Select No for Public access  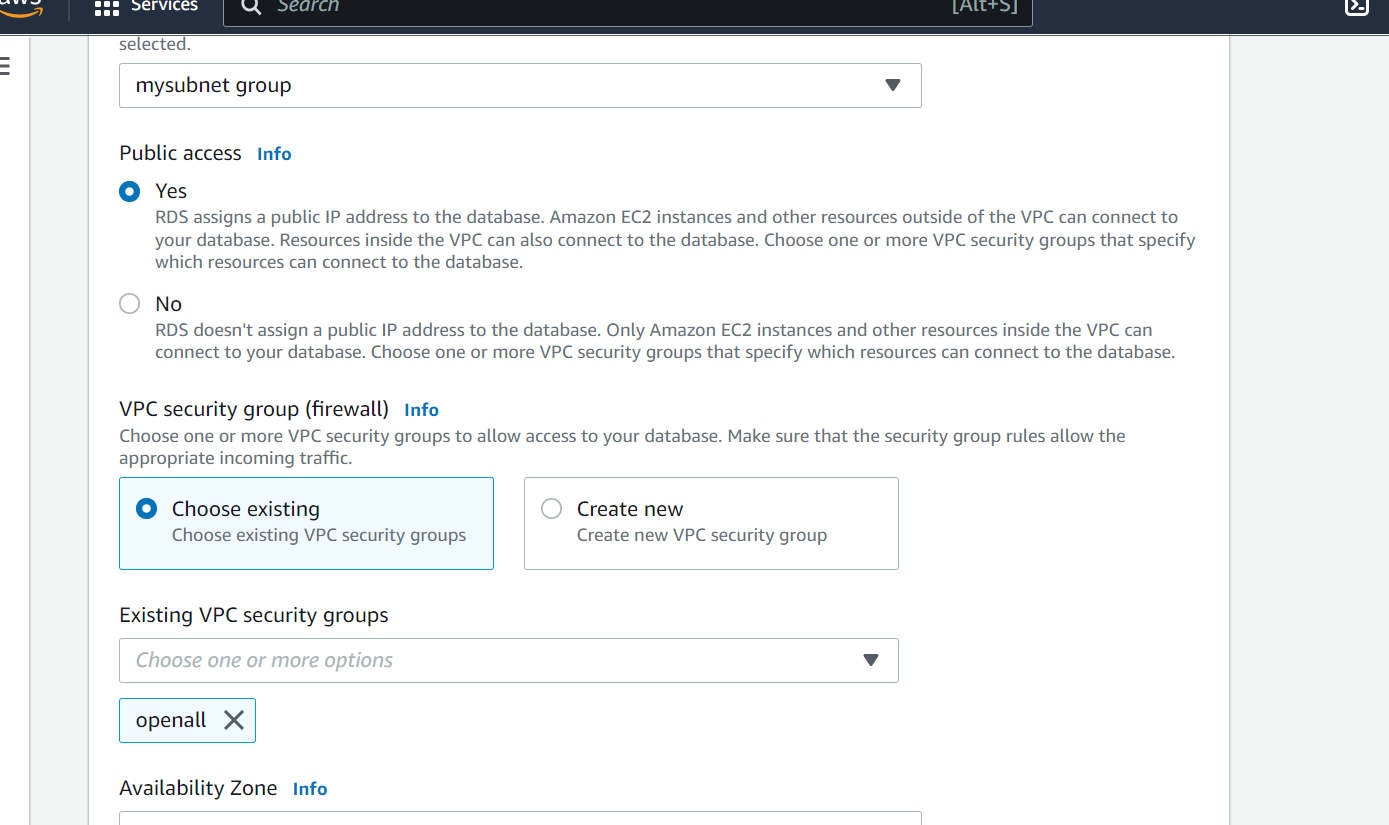tap(129, 303)
